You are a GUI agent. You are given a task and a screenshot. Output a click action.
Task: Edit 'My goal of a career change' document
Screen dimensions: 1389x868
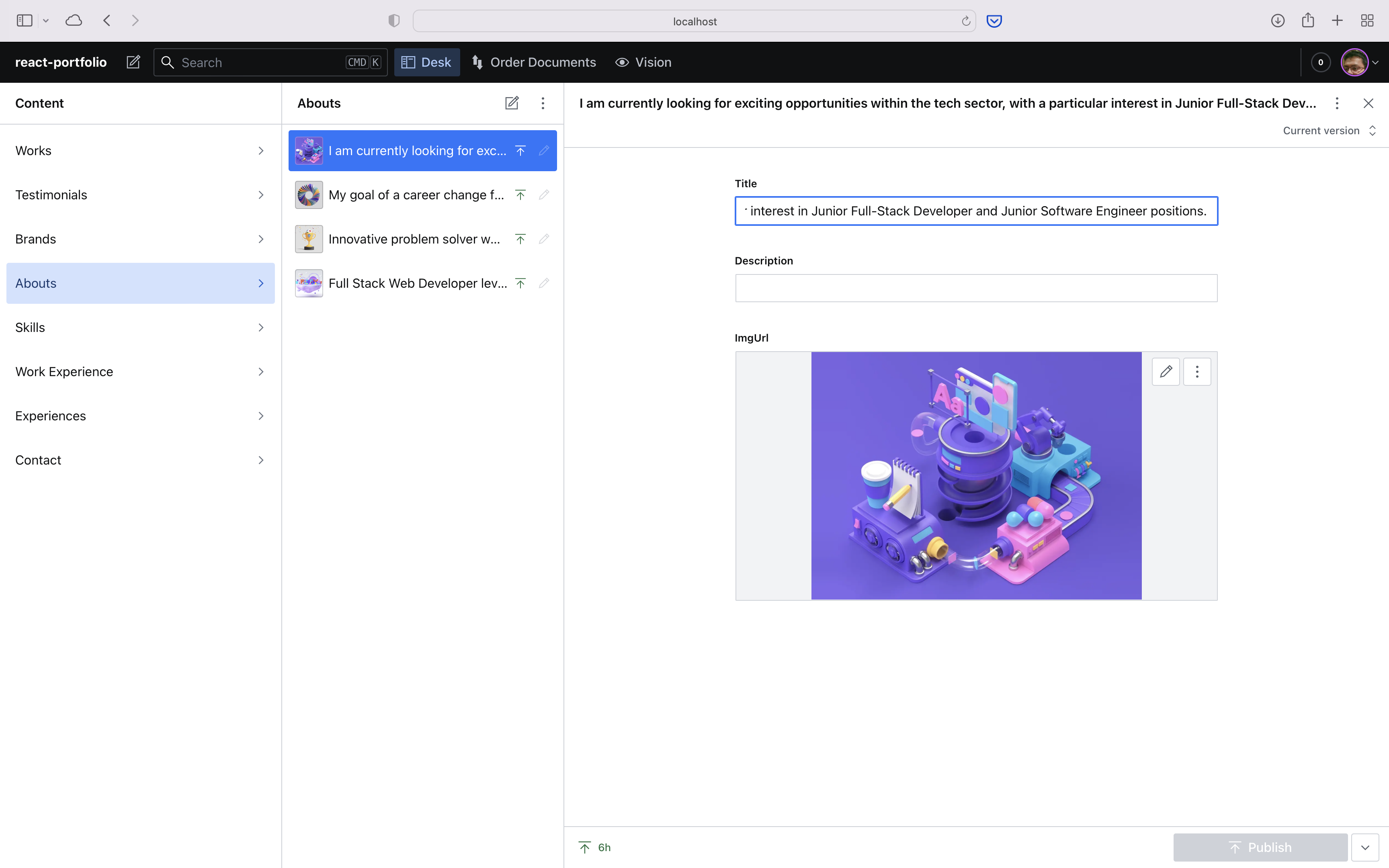(x=543, y=194)
